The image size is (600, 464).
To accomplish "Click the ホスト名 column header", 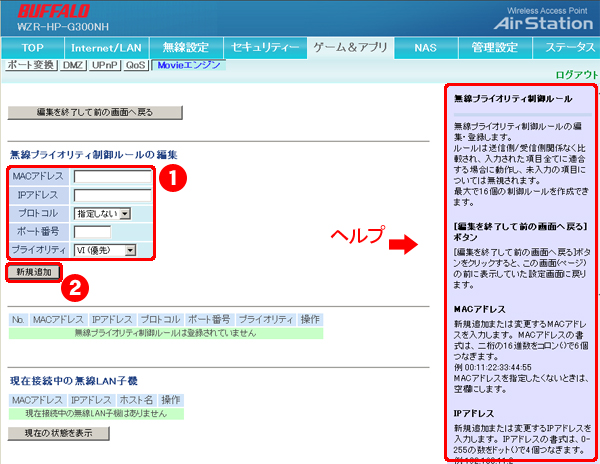I will (x=137, y=400).
